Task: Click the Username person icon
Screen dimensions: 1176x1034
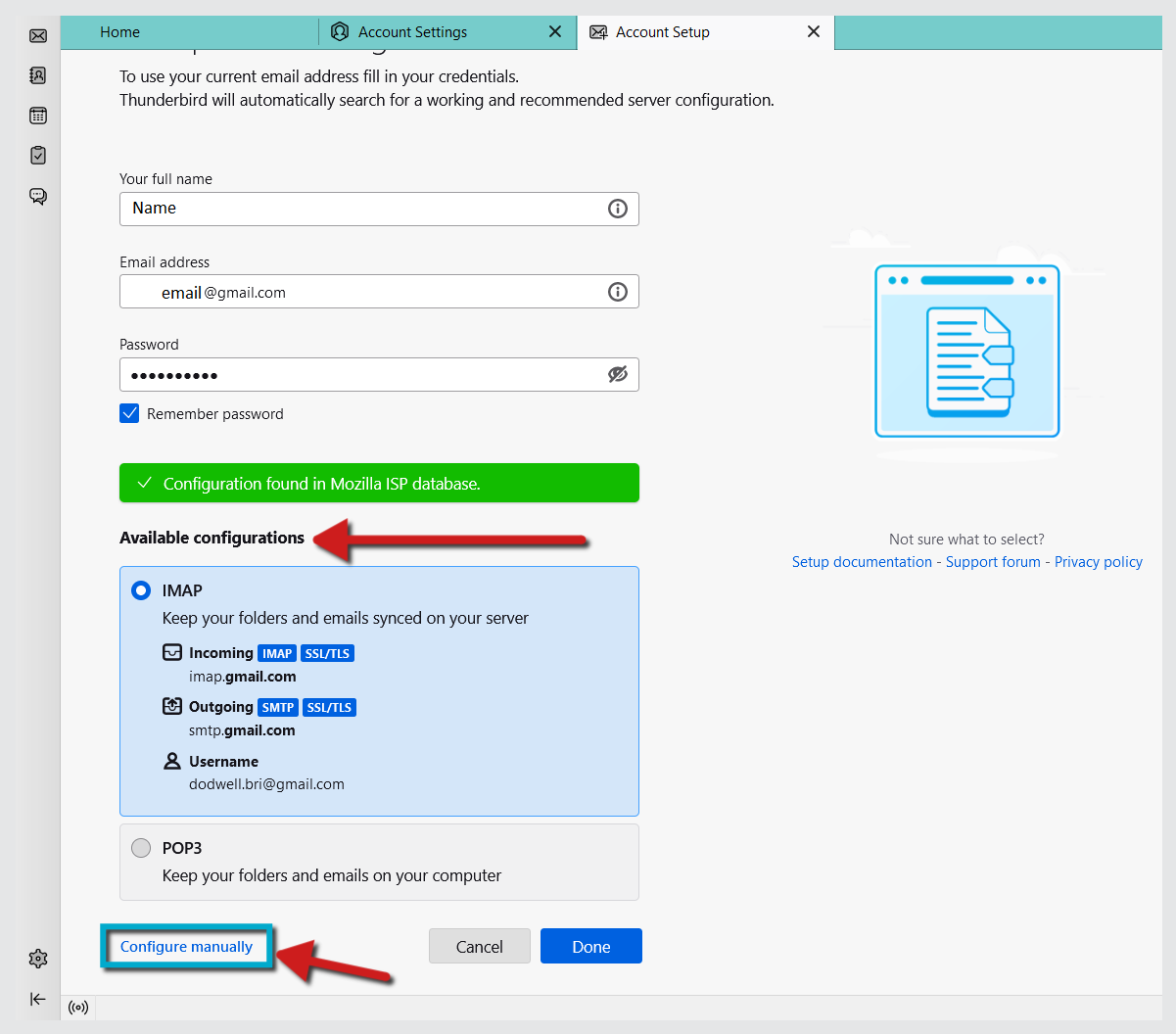Action: coord(172,761)
